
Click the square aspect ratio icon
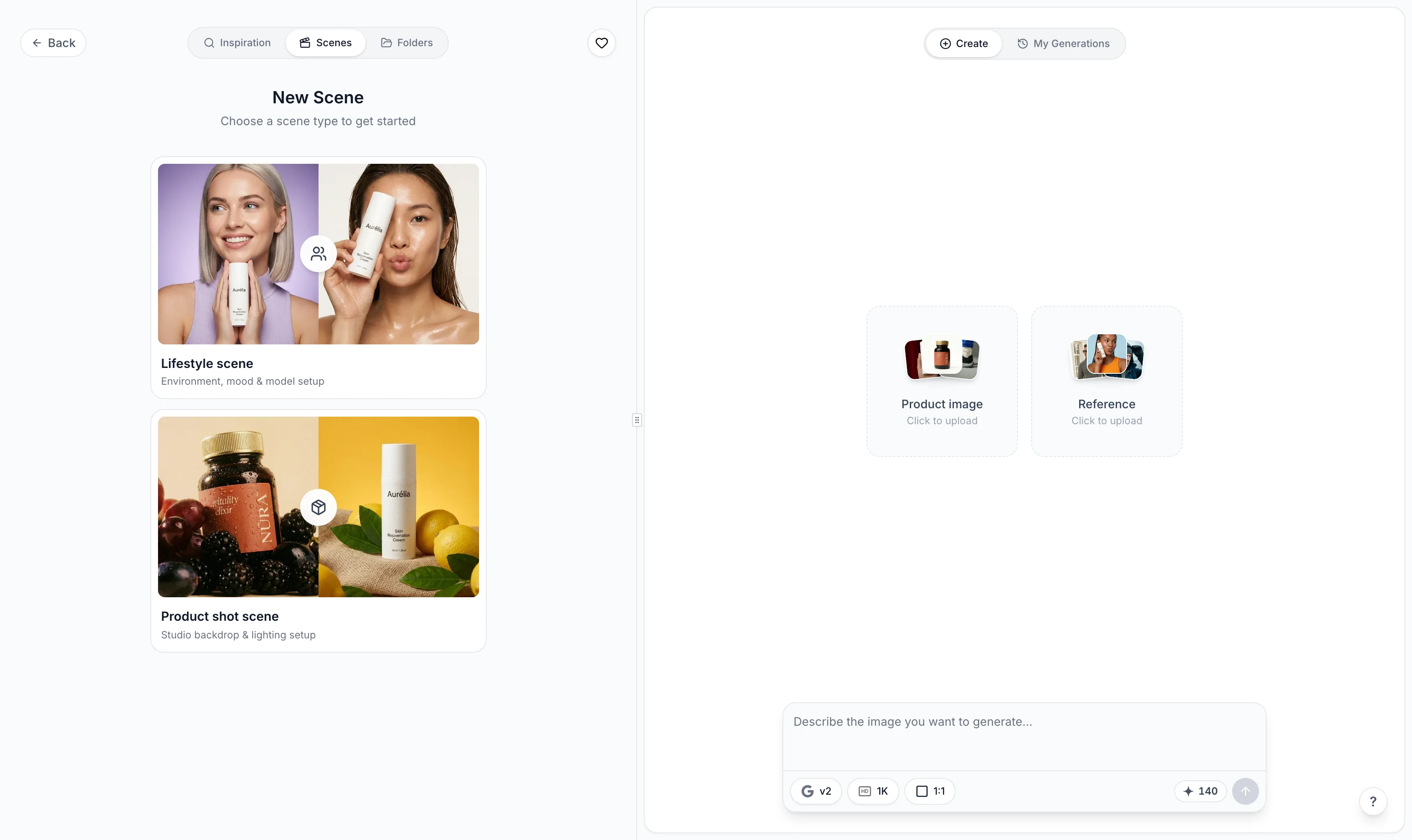[922, 791]
